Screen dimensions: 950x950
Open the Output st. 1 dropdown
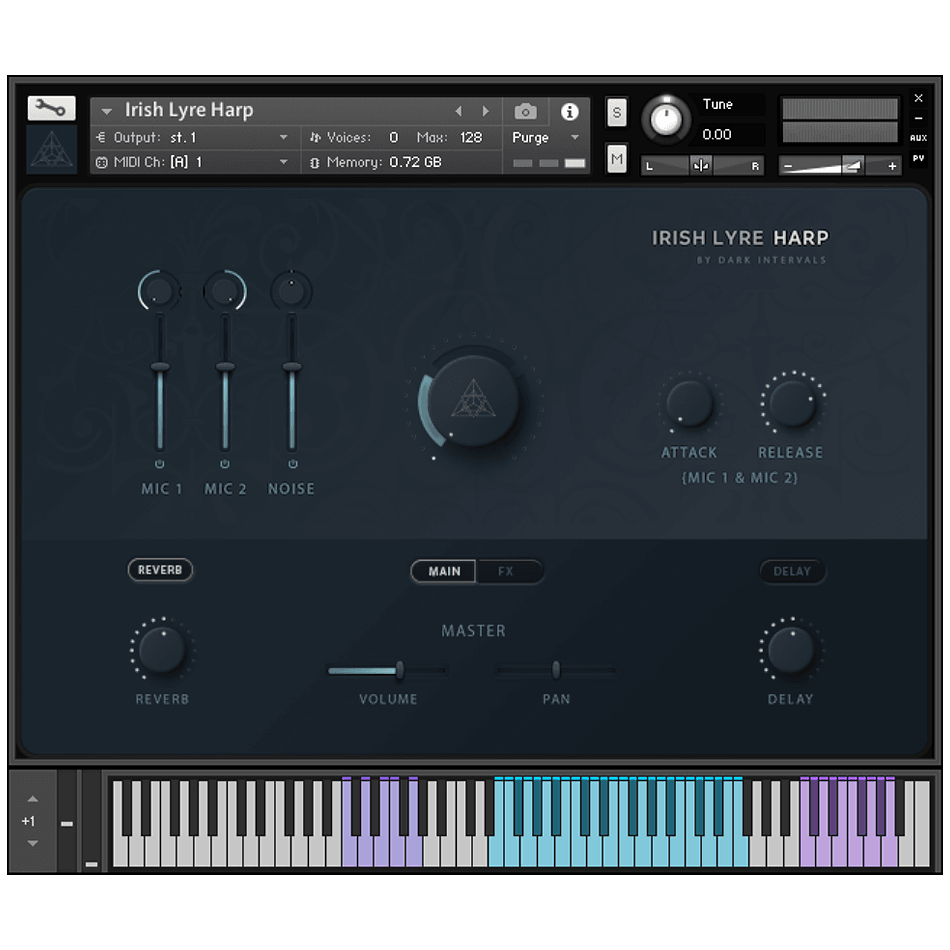point(283,138)
